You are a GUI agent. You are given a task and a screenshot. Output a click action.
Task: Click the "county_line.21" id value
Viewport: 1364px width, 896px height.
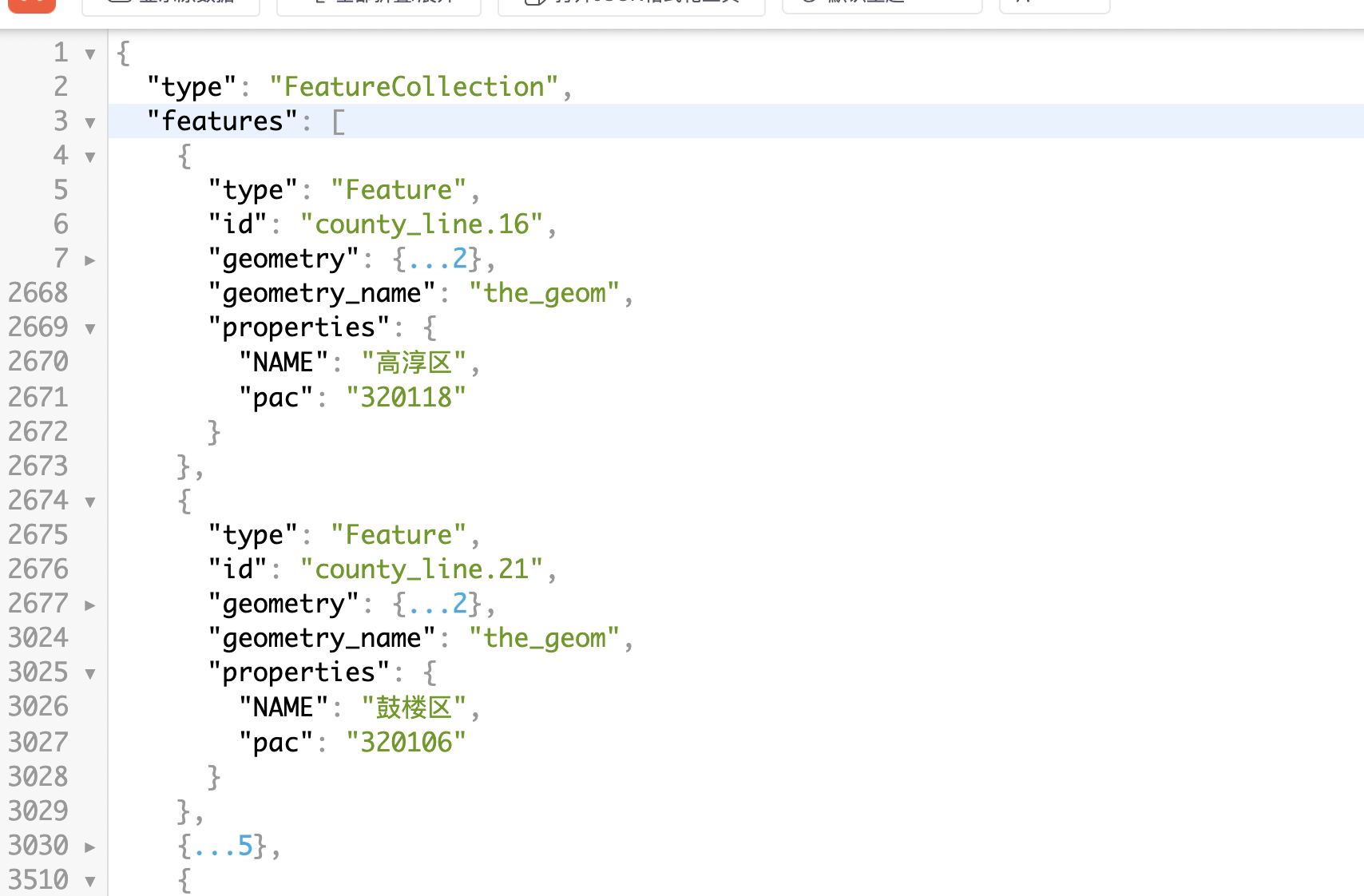click(x=421, y=569)
